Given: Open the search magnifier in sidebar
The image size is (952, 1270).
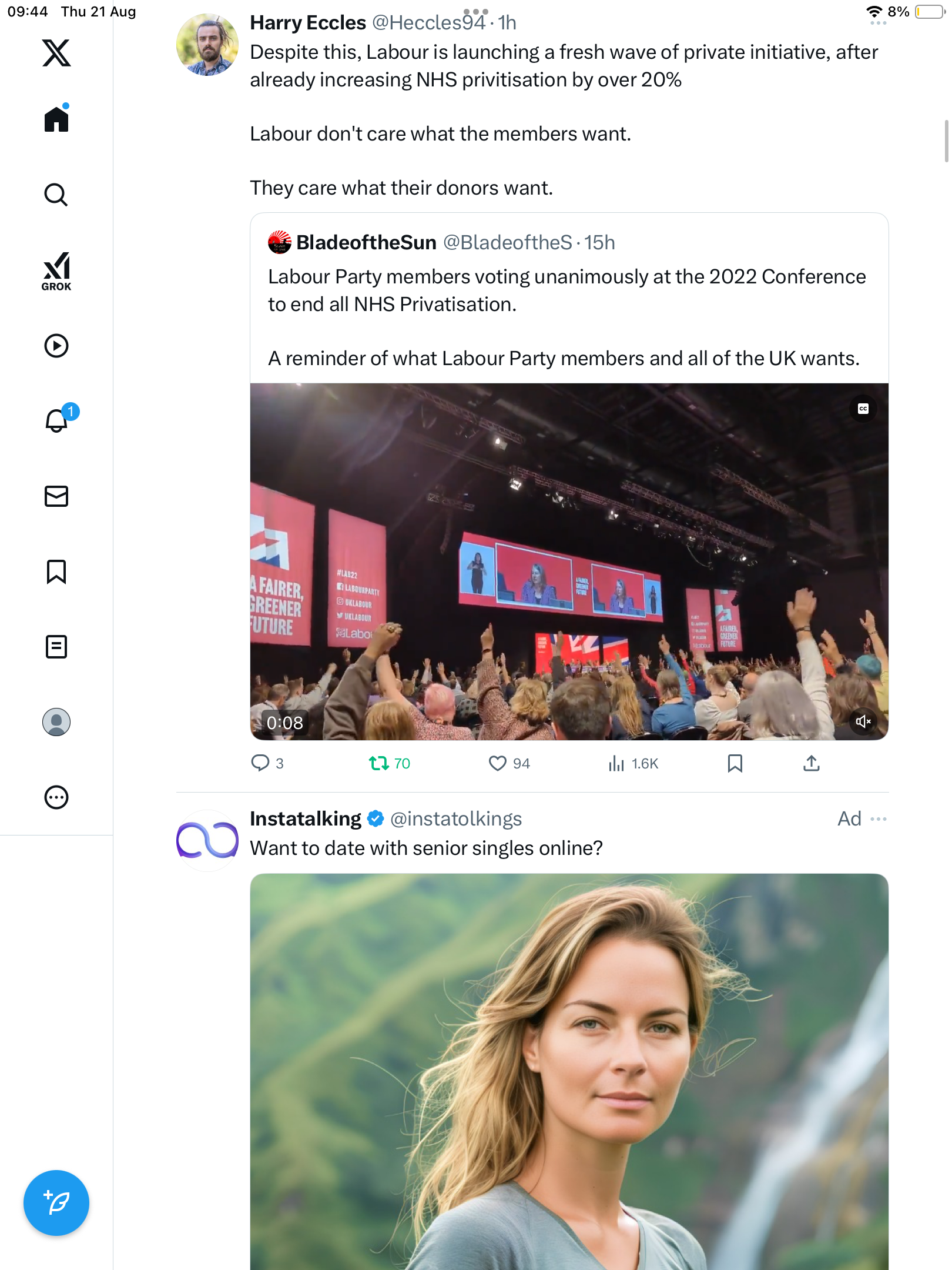Looking at the screenshot, I should [x=56, y=195].
